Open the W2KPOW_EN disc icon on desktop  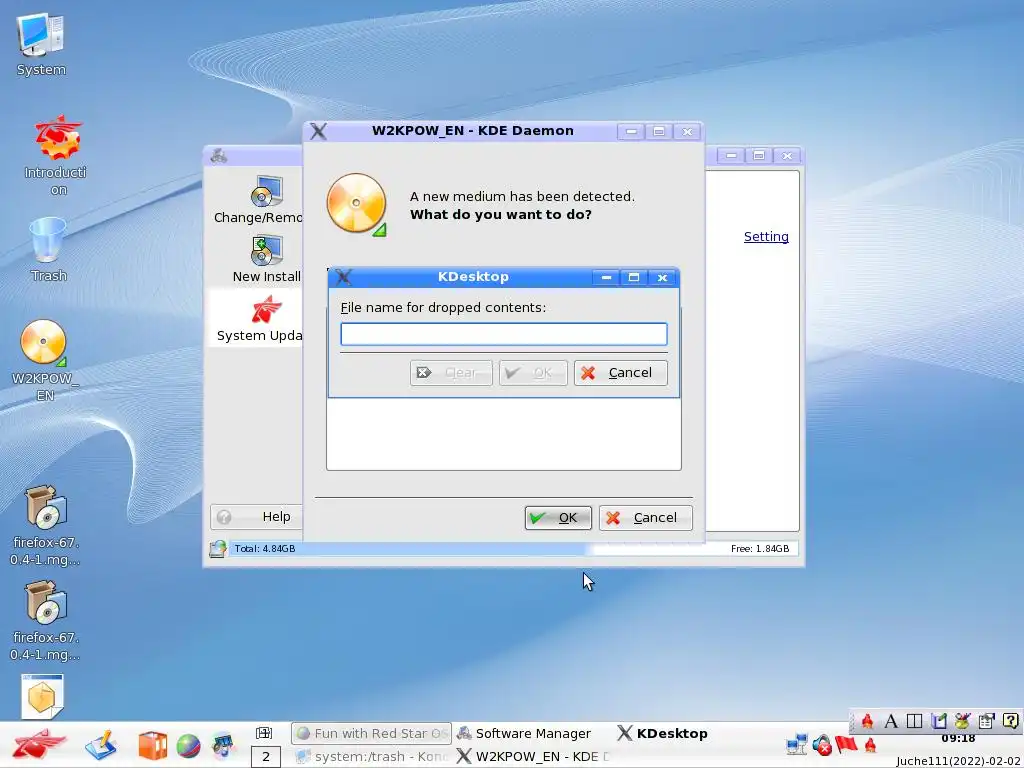point(44,360)
